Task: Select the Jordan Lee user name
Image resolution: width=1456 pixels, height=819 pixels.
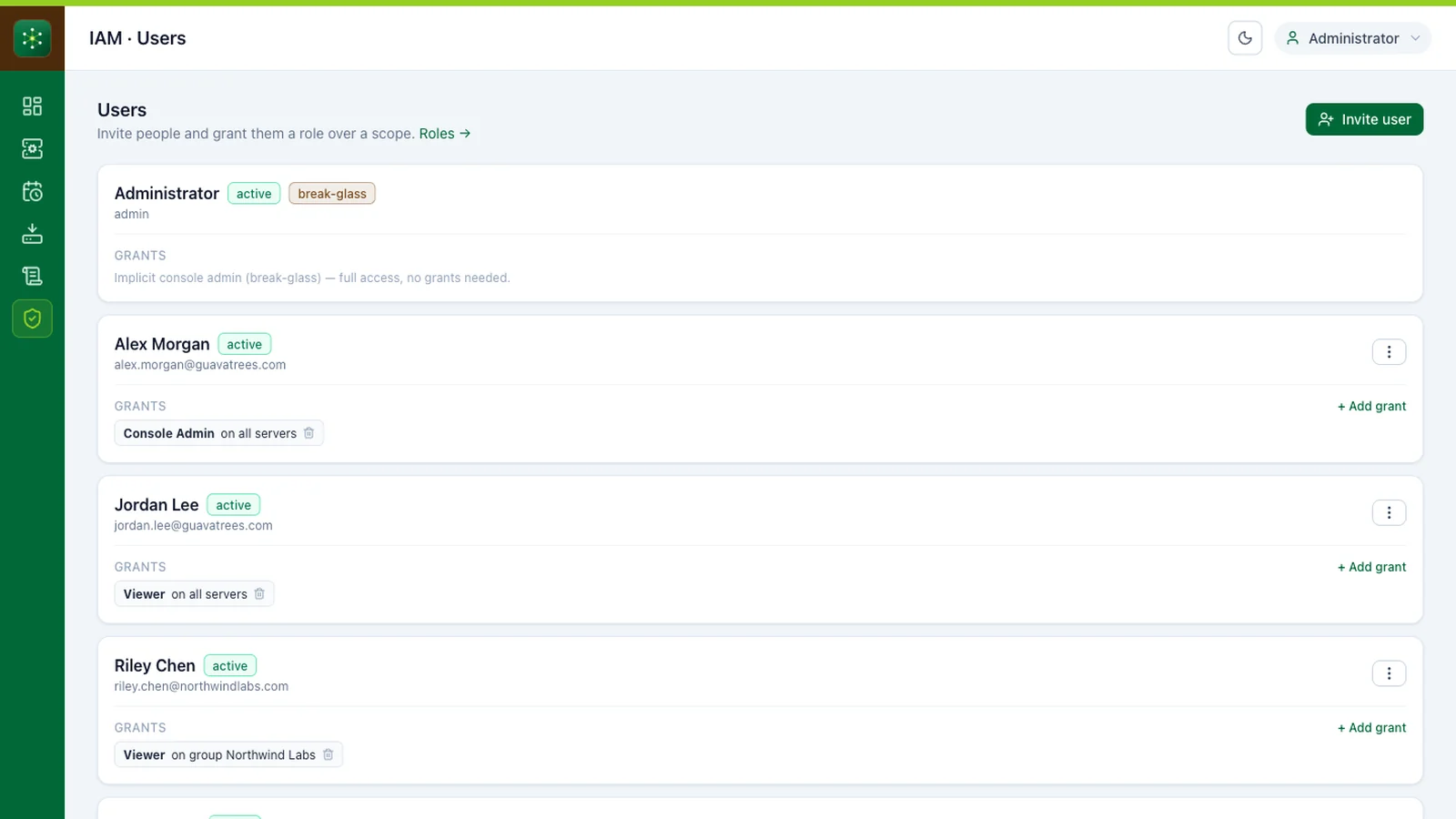Action: (157, 505)
